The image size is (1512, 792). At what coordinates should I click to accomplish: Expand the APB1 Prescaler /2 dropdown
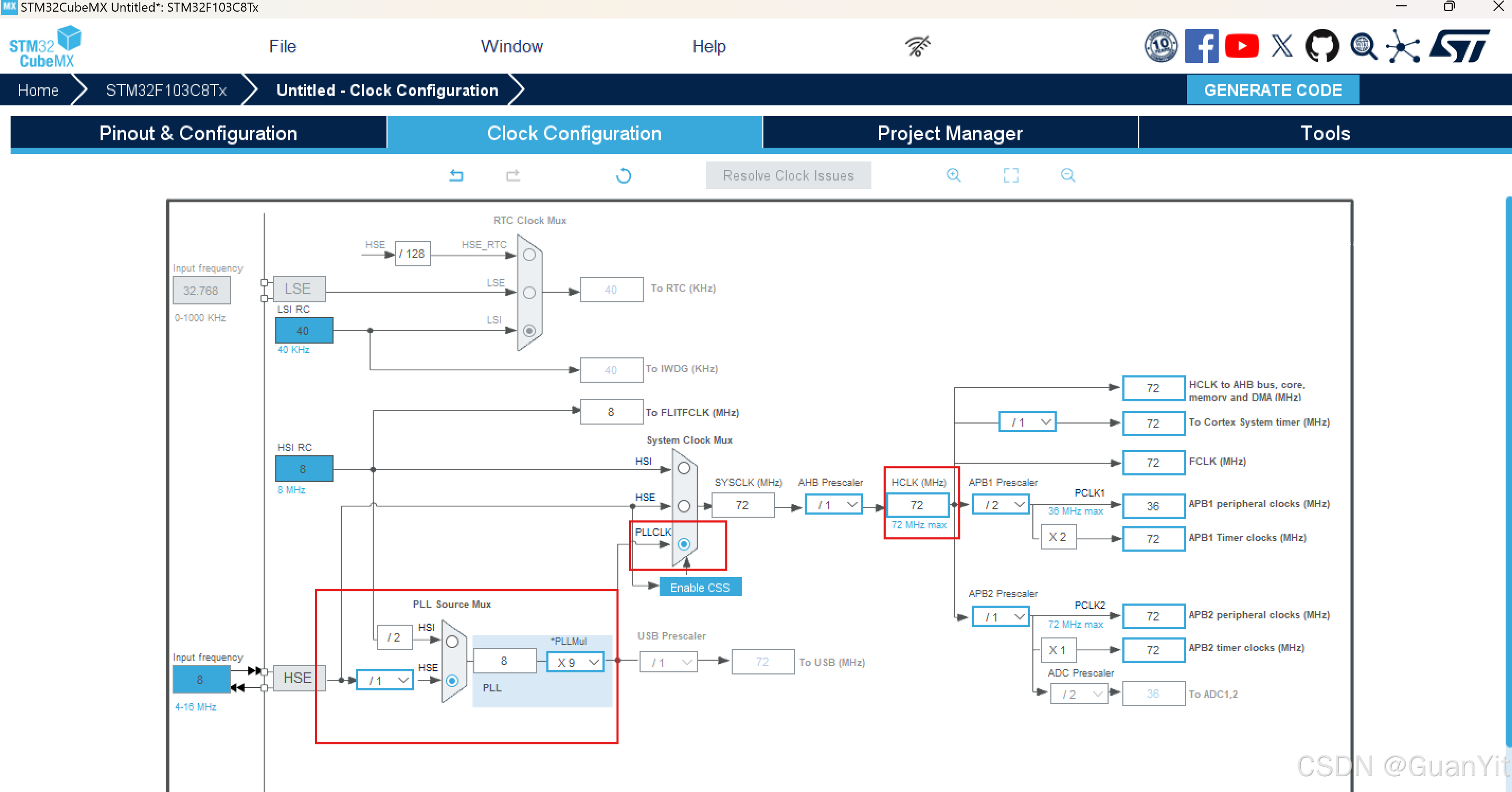(x=1000, y=505)
